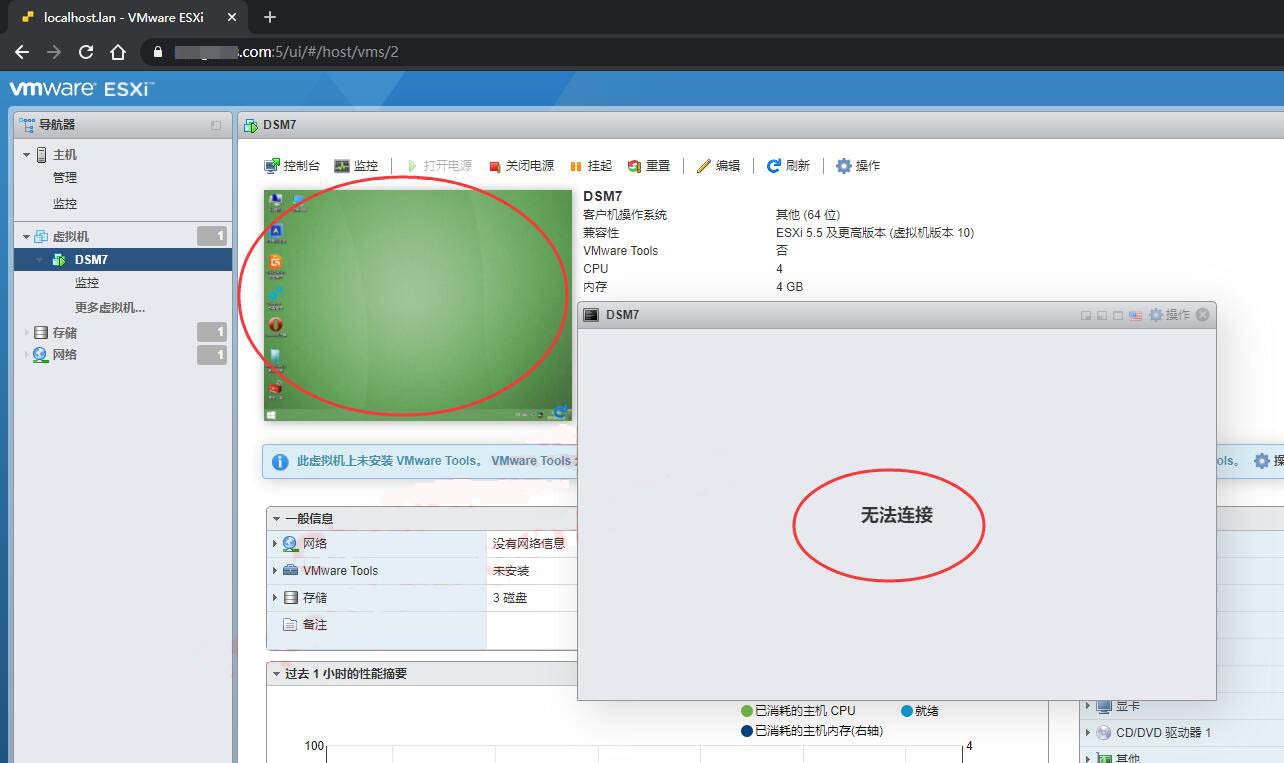Screen dimensions: 1284x763
Task: Reload the page using browser reload icon
Action: 86,52
